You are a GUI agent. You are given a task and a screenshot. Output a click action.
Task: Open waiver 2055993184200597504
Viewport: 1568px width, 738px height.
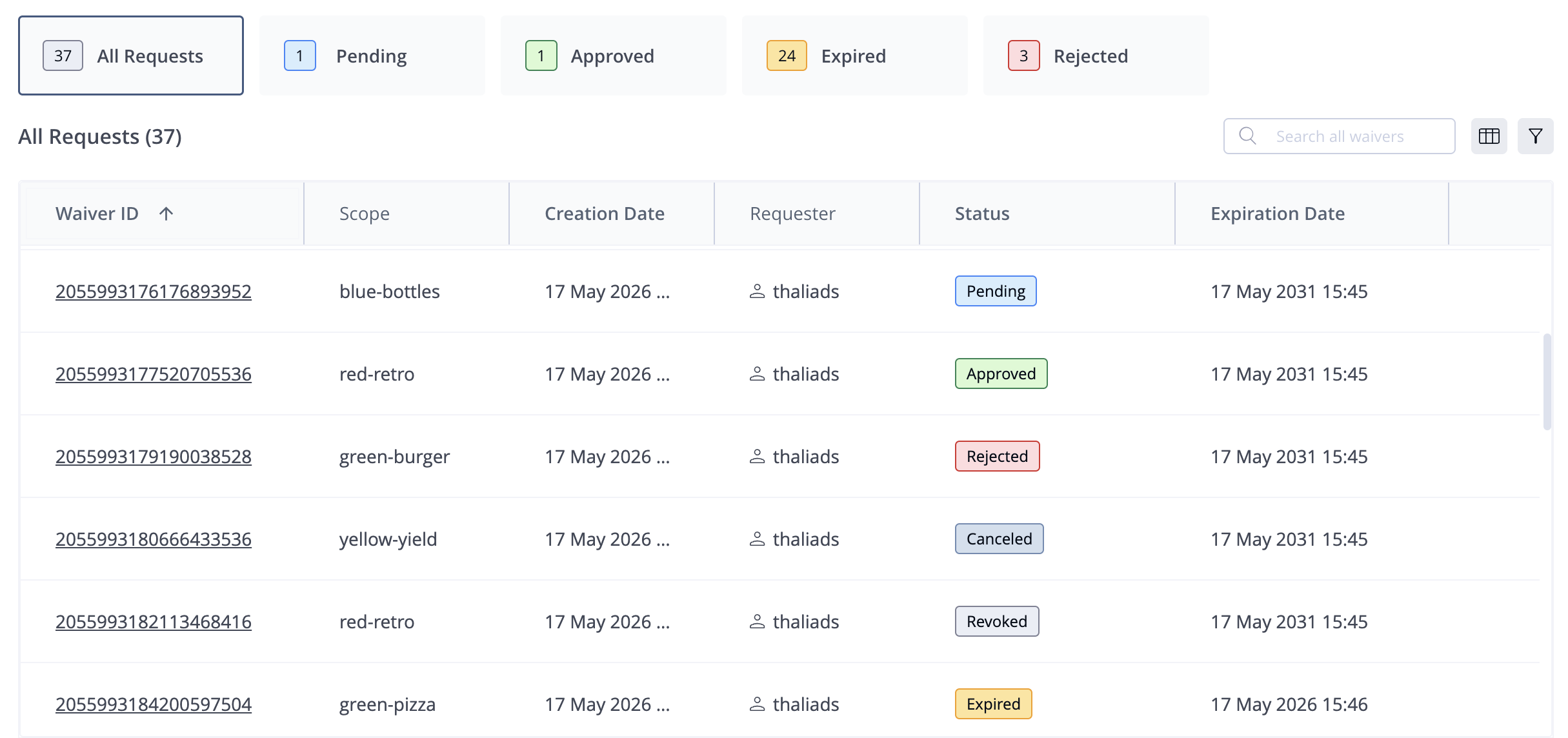click(154, 704)
